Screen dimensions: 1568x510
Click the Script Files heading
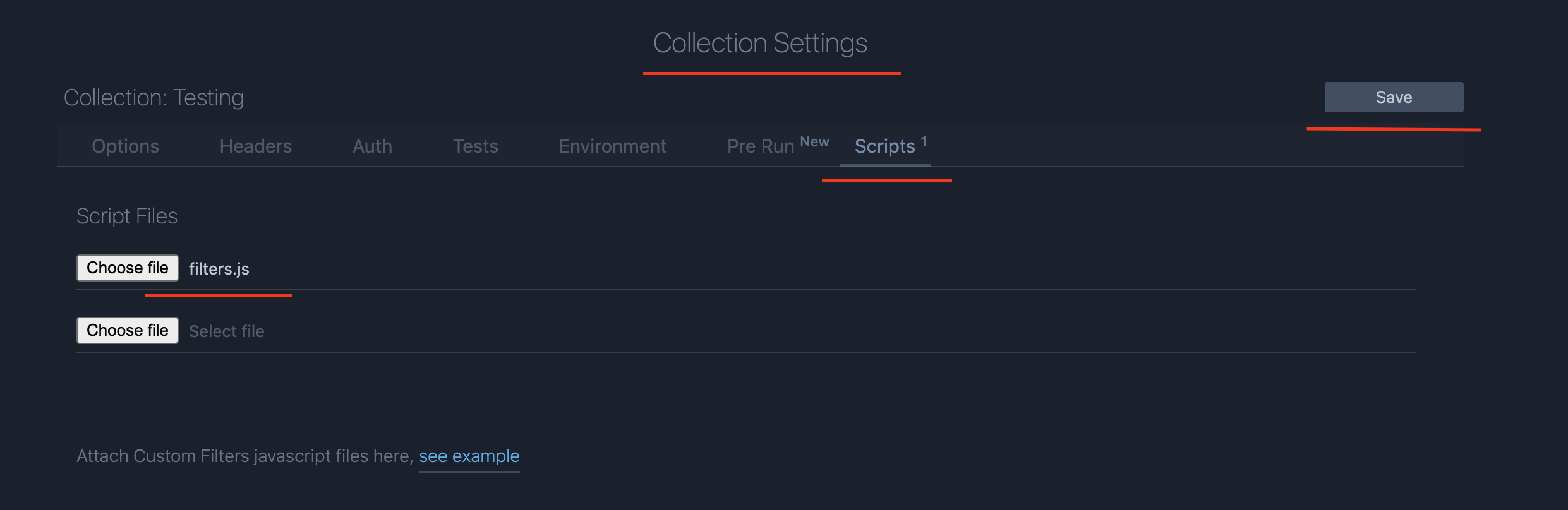tap(127, 216)
